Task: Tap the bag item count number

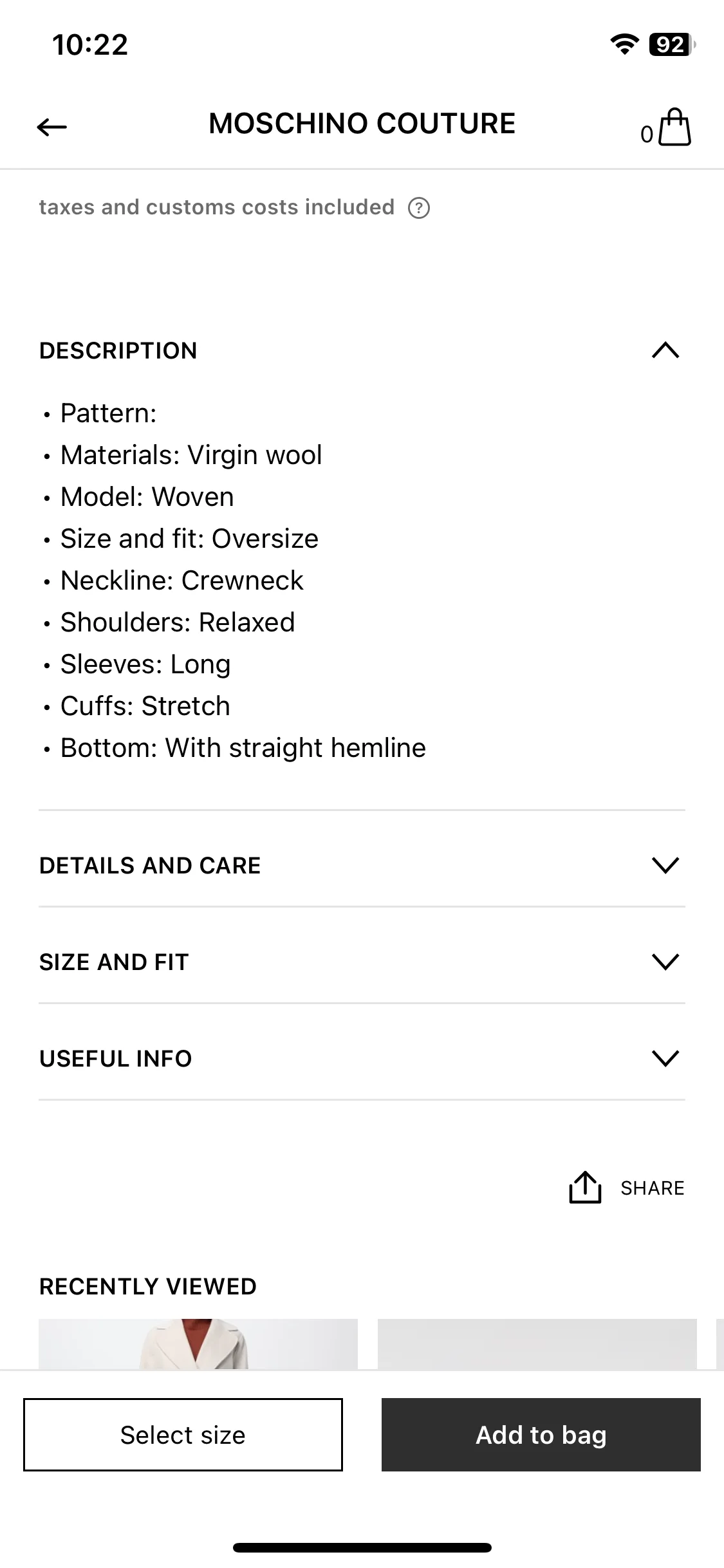Action: tap(647, 135)
